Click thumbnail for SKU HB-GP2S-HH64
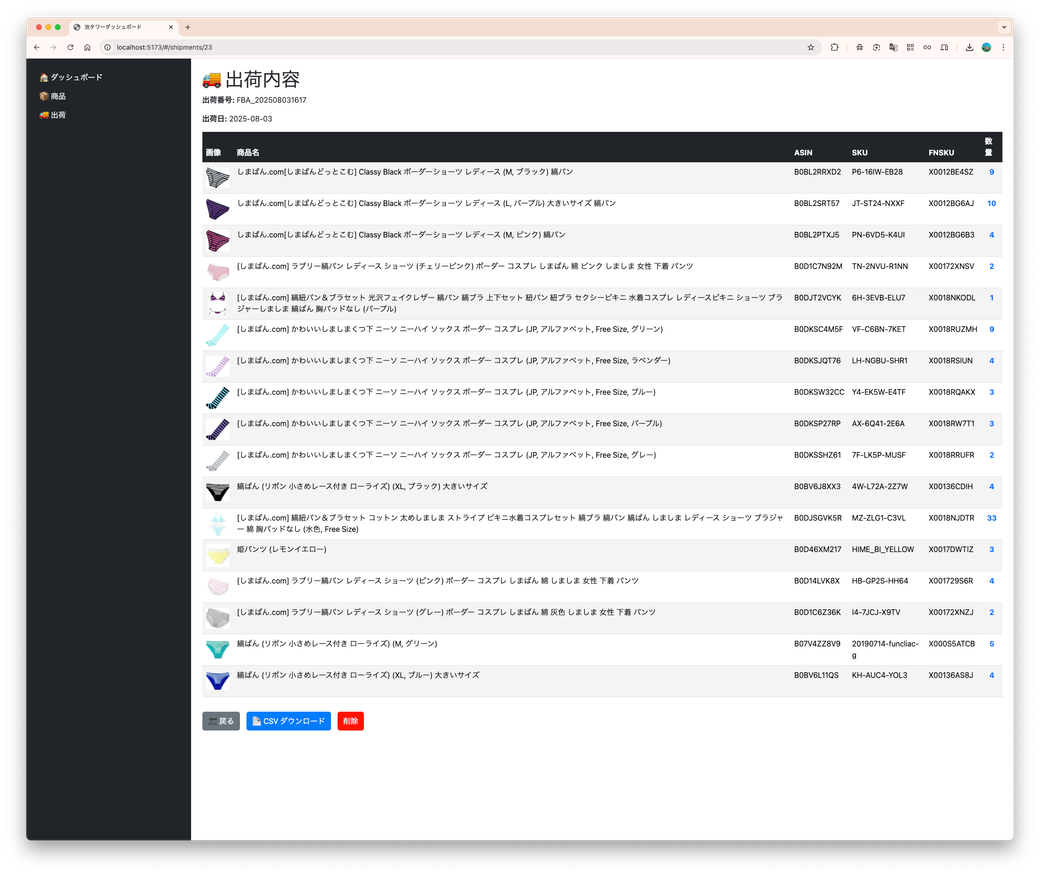The image size is (1040, 875). click(218, 586)
